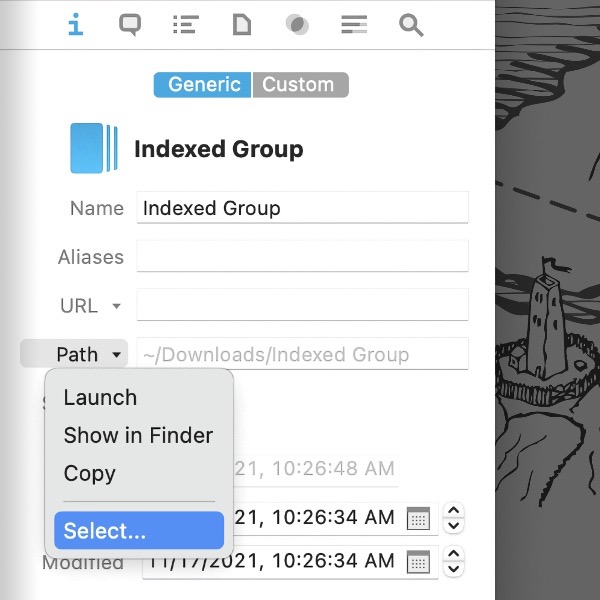Click the Indexed Group blue group icon
The image size is (600, 600).
point(94,148)
